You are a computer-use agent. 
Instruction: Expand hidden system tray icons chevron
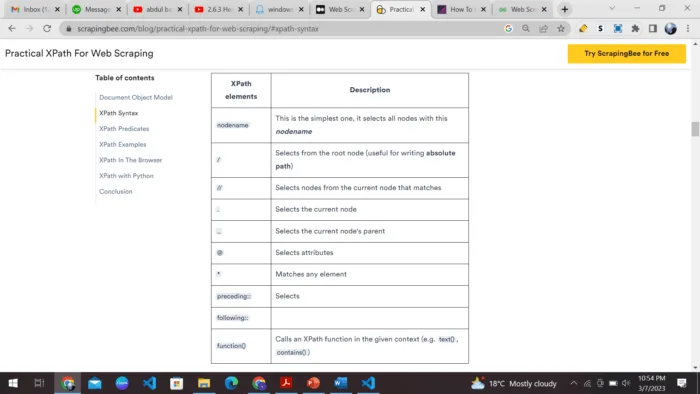(574, 383)
